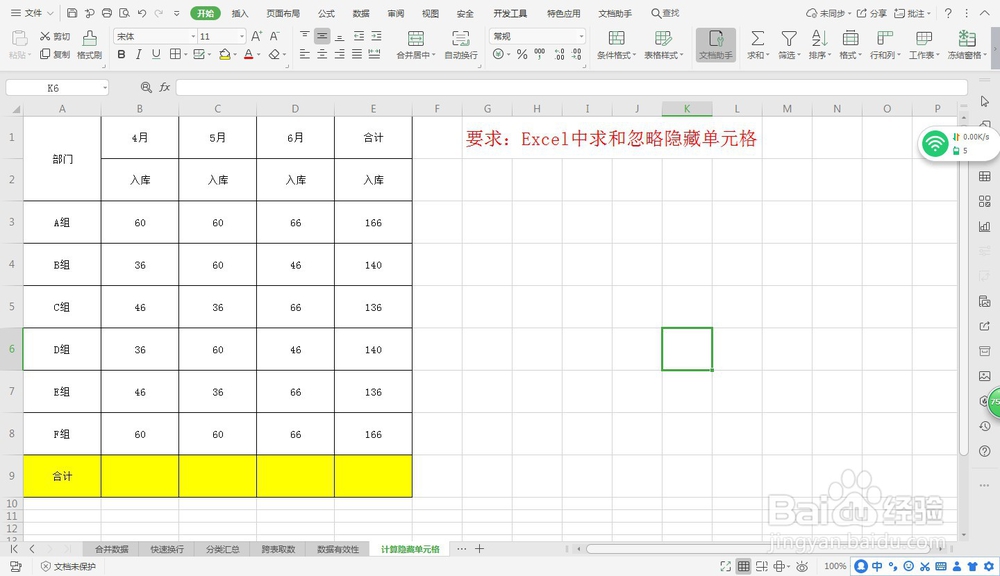Toggle left horizontal alignment
The width and height of the screenshot is (1000, 576).
(305, 54)
